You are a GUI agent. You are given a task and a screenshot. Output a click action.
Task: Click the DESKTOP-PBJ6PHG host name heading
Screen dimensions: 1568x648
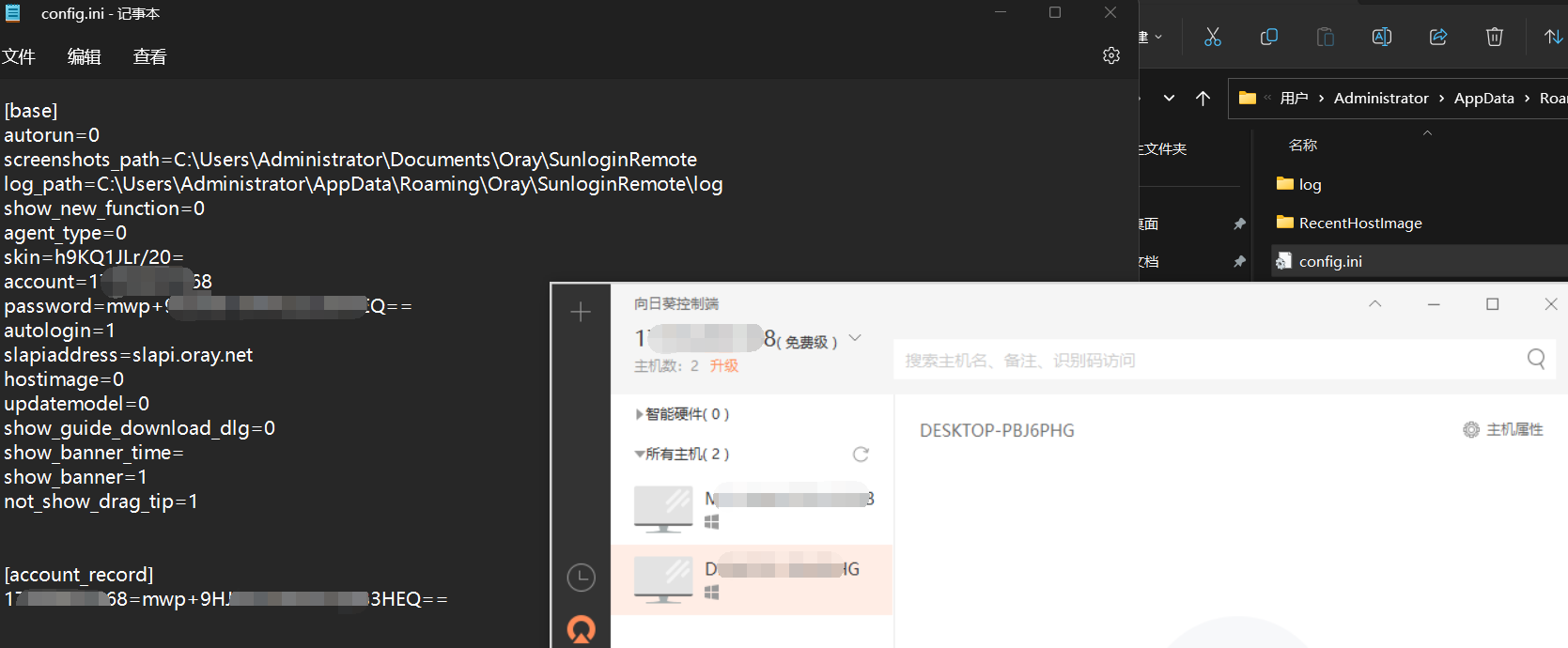tap(997, 430)
